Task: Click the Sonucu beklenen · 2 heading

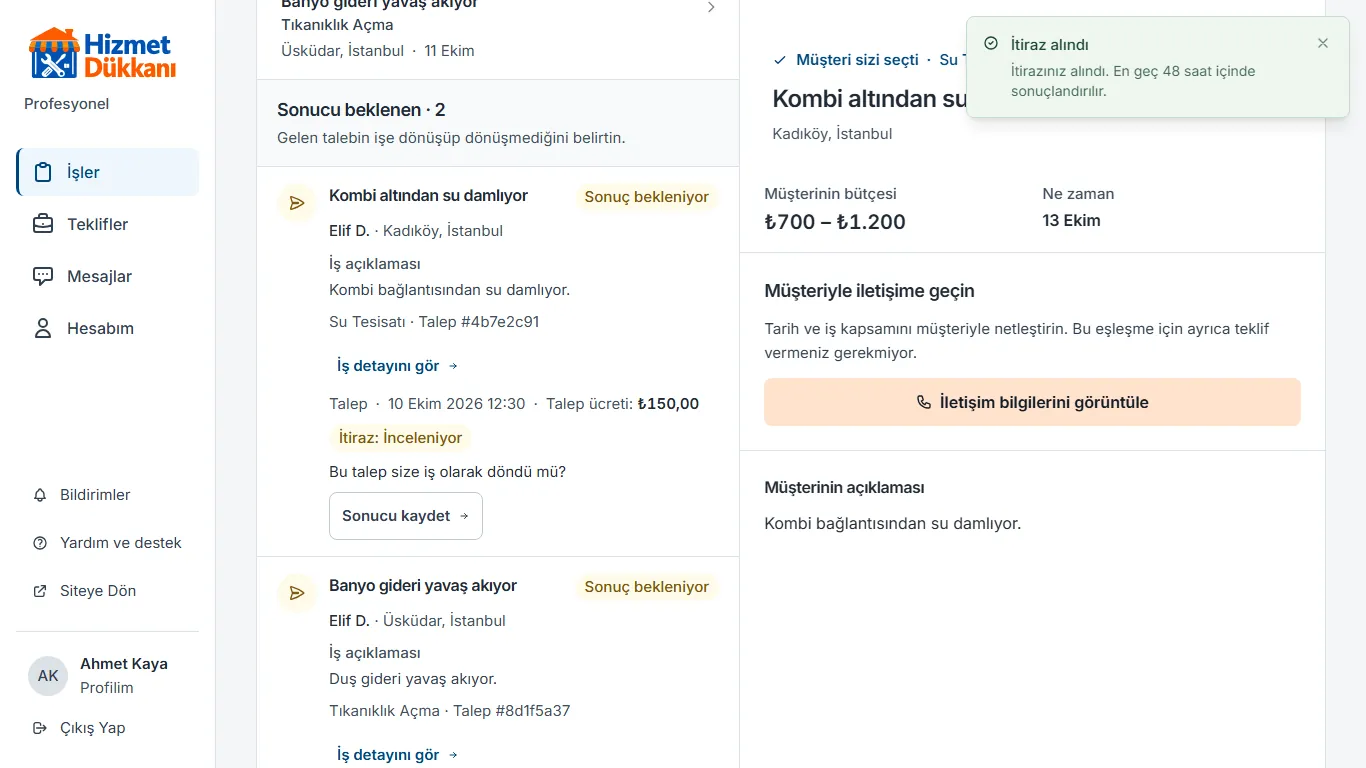Action: (x=361, y=110)
